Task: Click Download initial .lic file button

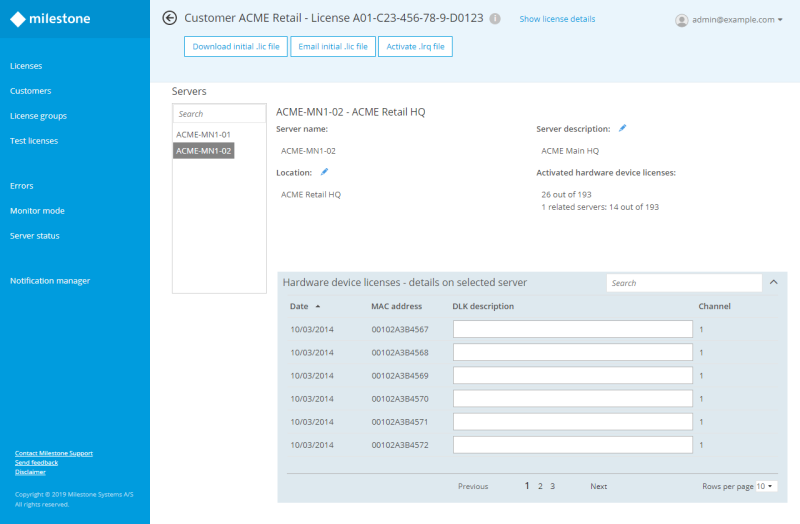Action: tap(236, 46)
